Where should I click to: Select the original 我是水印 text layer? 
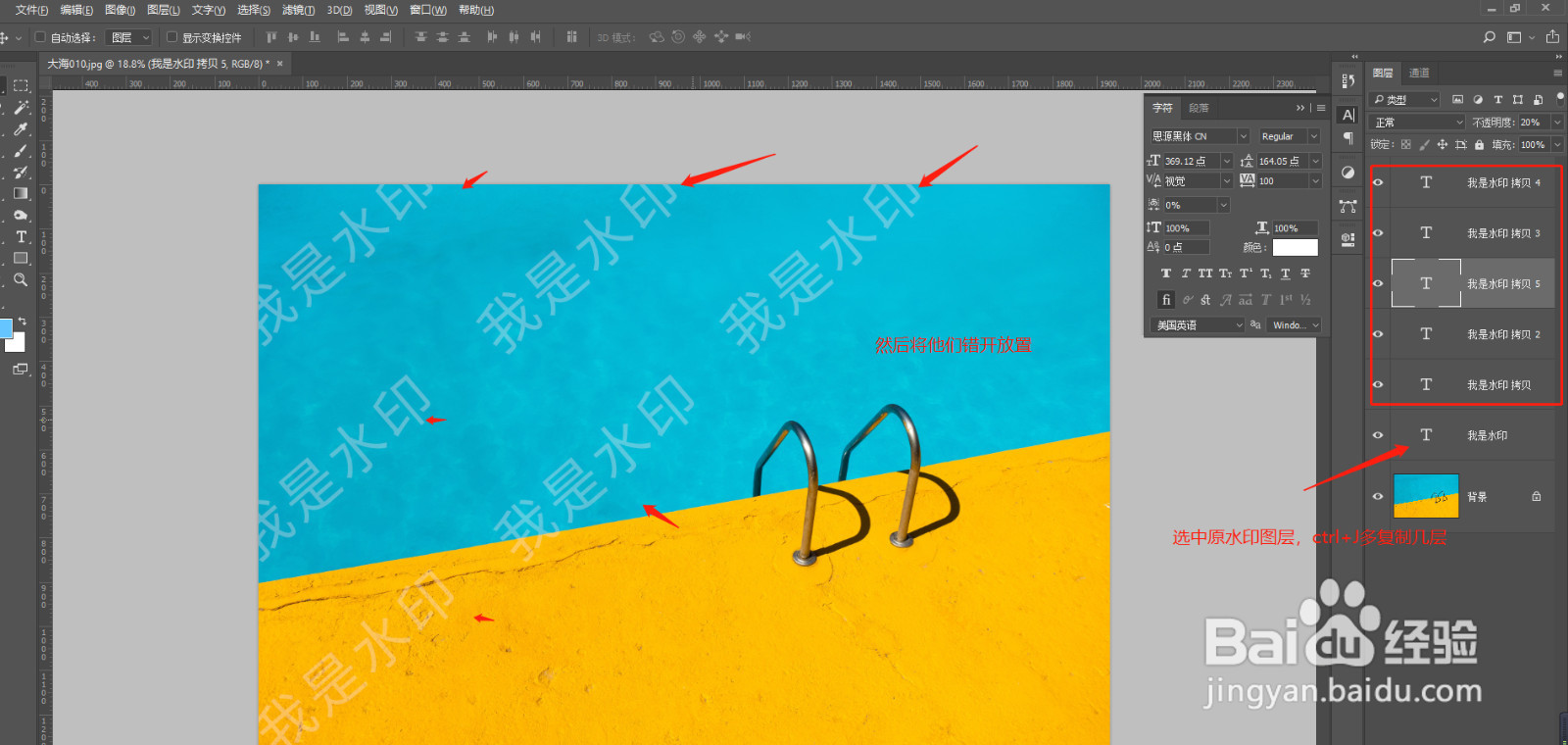pos(1472,435)
